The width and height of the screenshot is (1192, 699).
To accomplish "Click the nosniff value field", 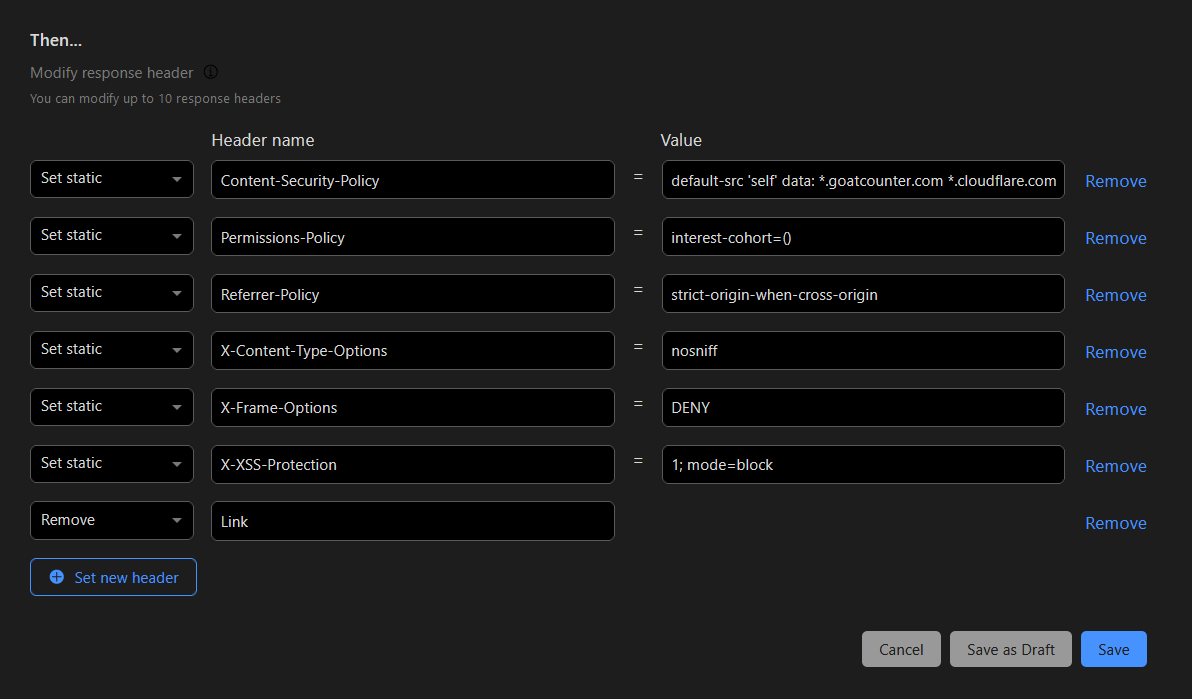I will pyautogui.click(x=863, y=351).
